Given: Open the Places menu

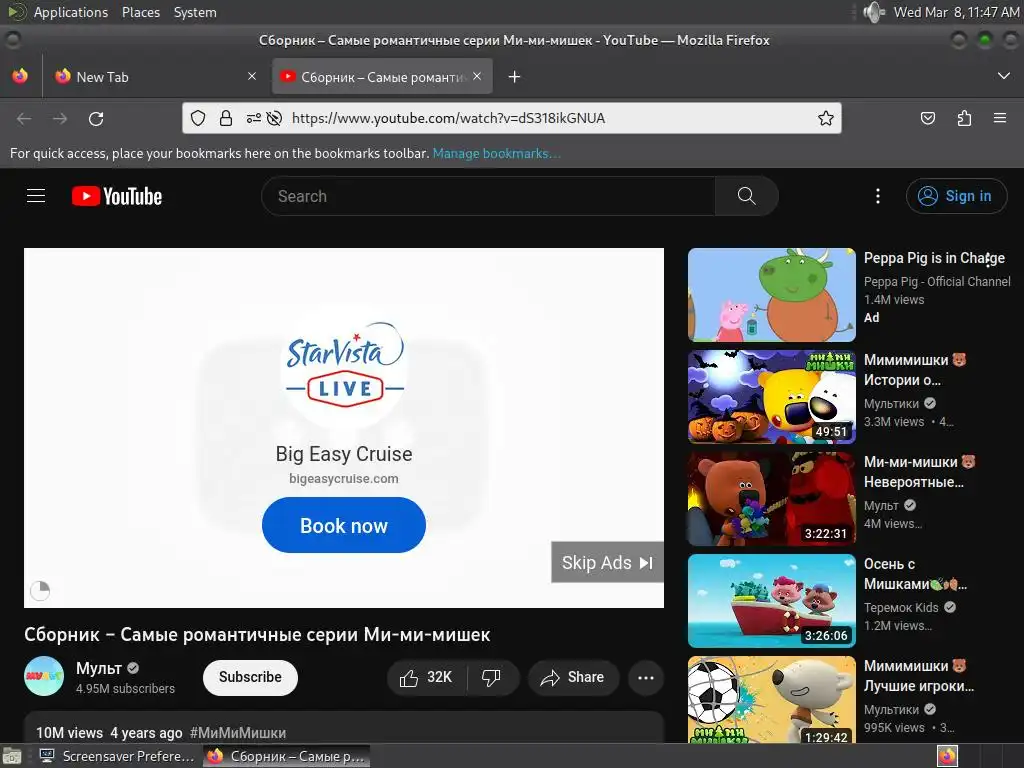Looking at the screenshot, I should click(140, 12).
